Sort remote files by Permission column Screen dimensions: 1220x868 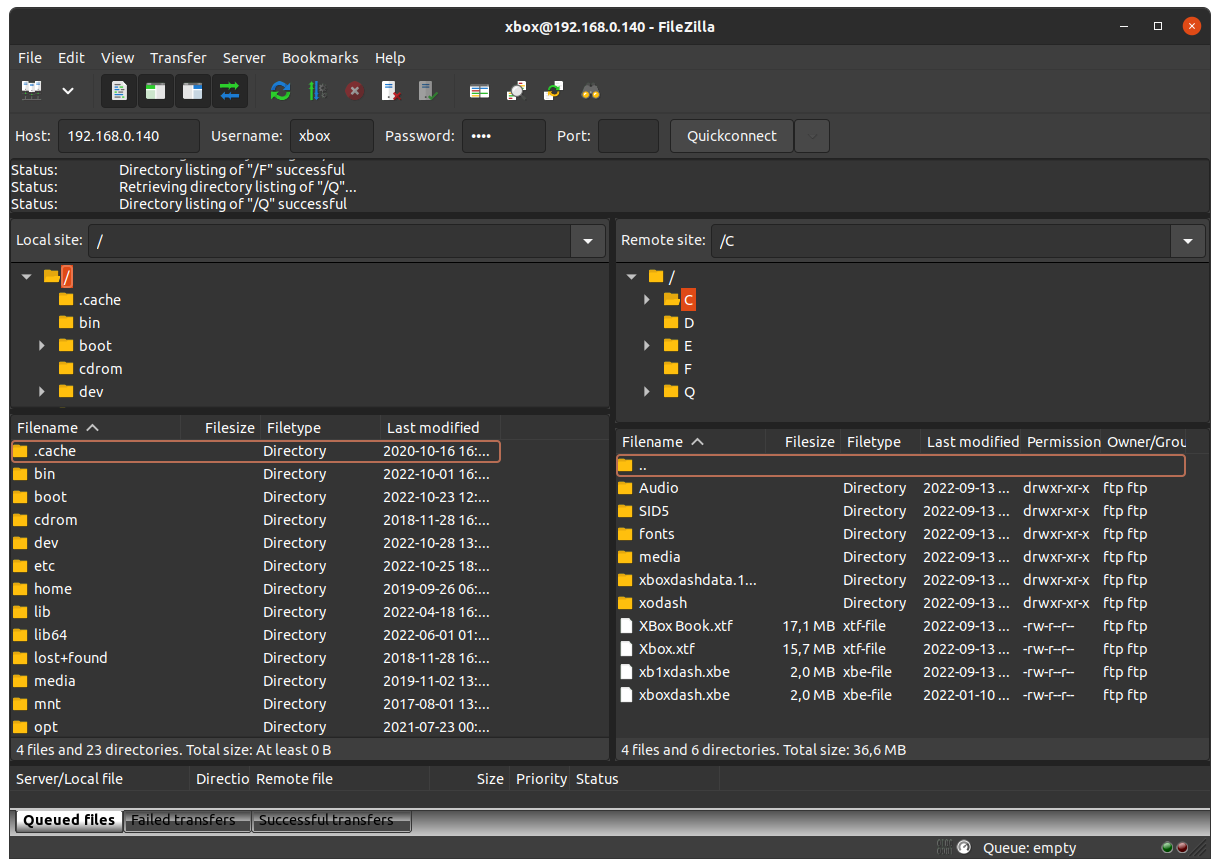[x=1061, y=442]
